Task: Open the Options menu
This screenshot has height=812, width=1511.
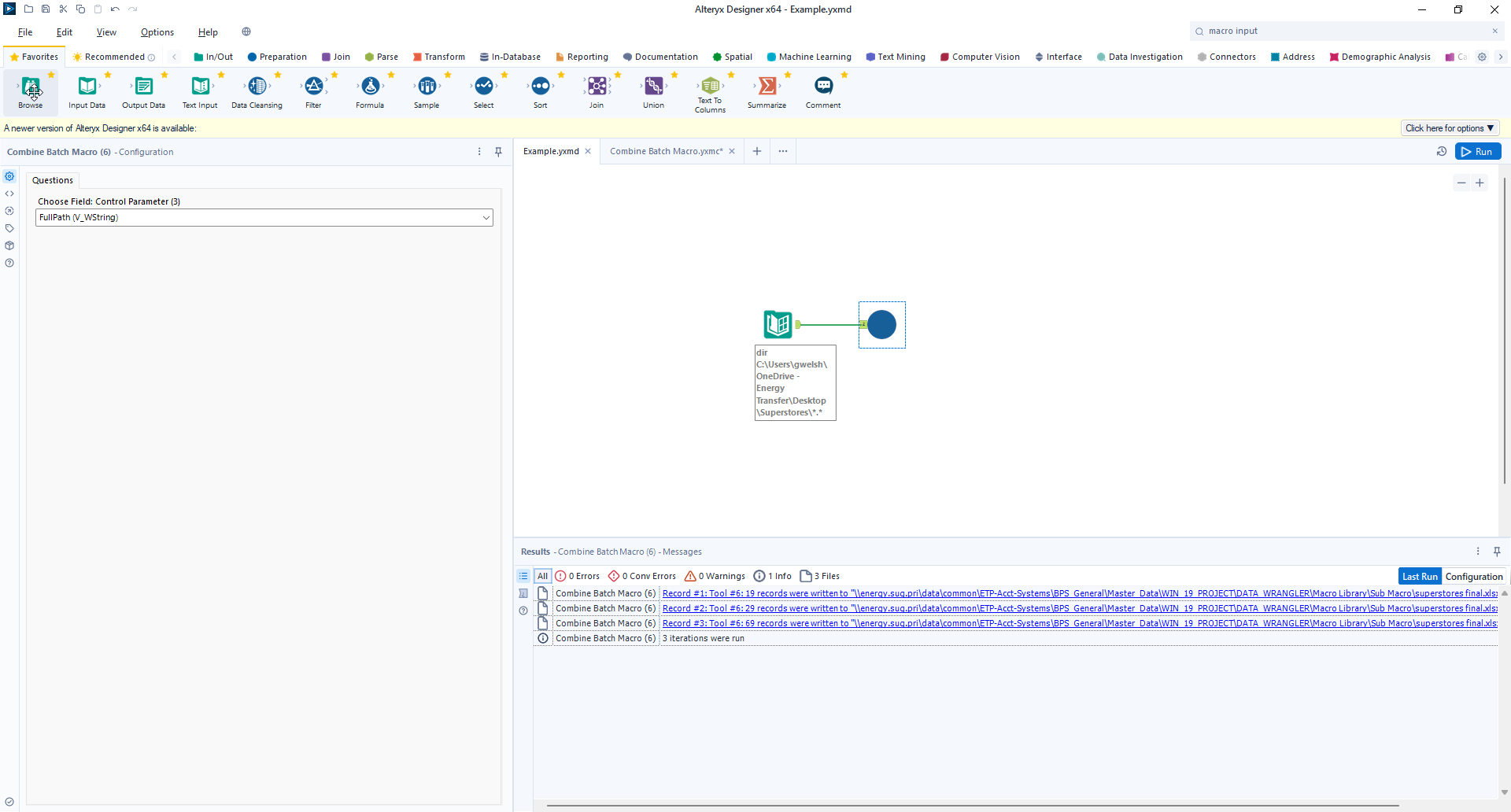Action: pyautogui.click(x=157, y=32)
